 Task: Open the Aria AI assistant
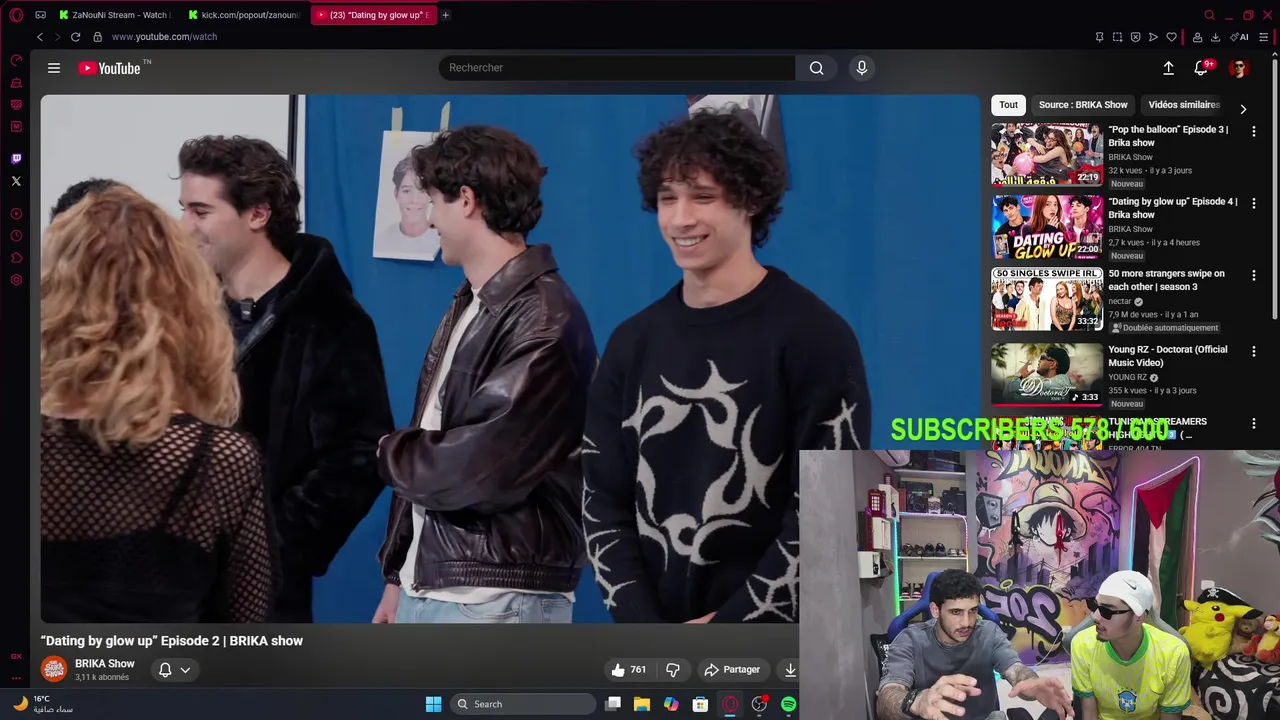tap(1241, 37)
